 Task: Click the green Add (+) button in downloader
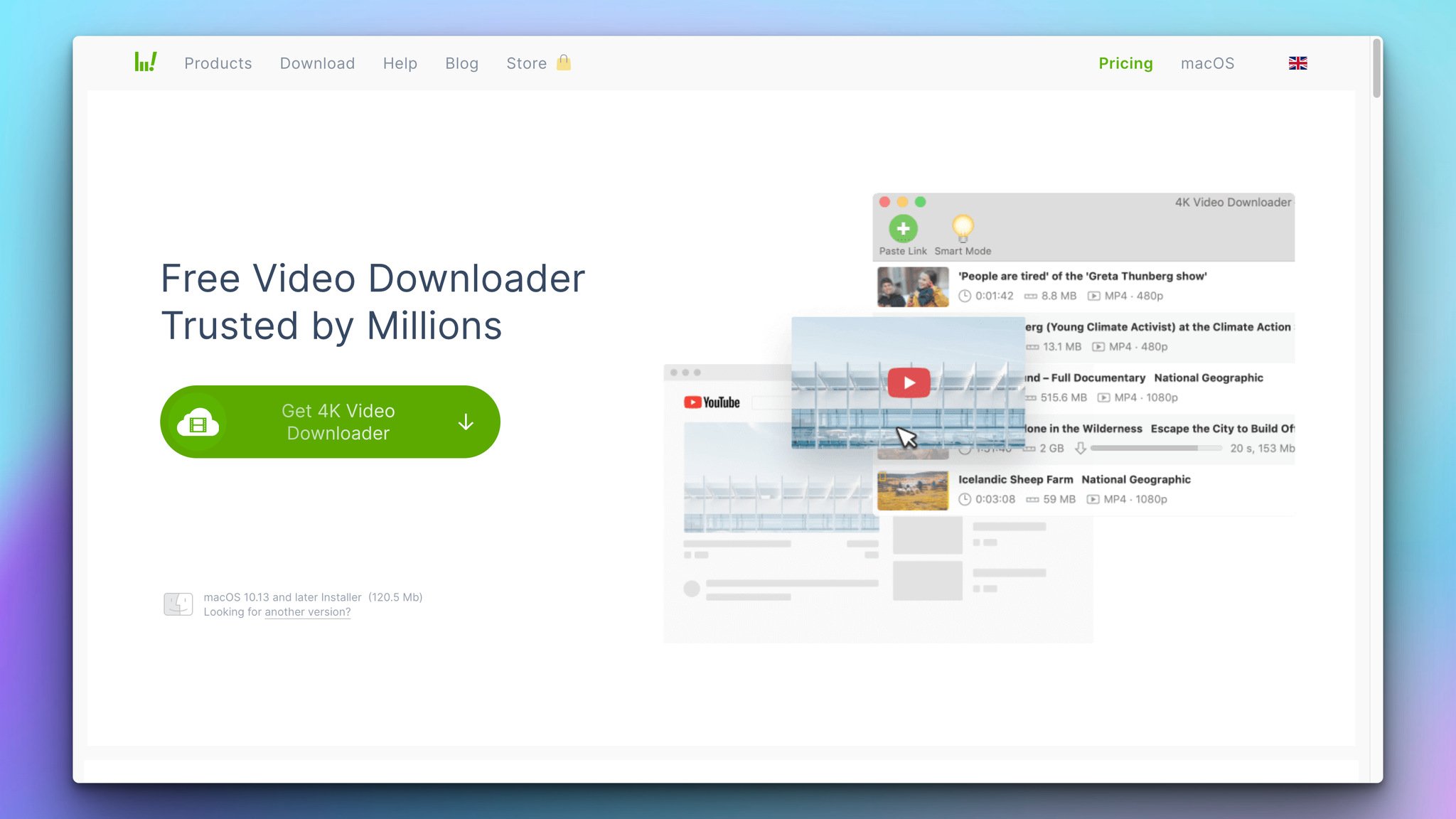(901, 229)
